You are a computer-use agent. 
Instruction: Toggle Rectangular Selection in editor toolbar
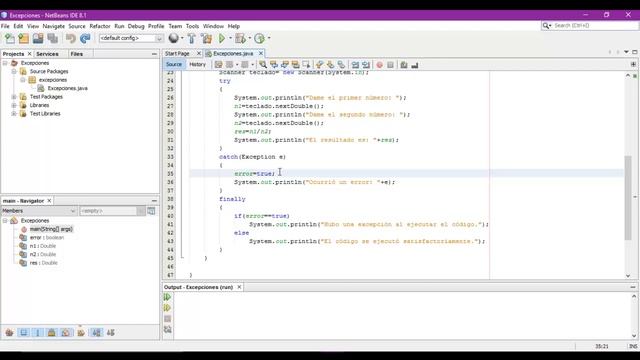[x=306, y=64]
